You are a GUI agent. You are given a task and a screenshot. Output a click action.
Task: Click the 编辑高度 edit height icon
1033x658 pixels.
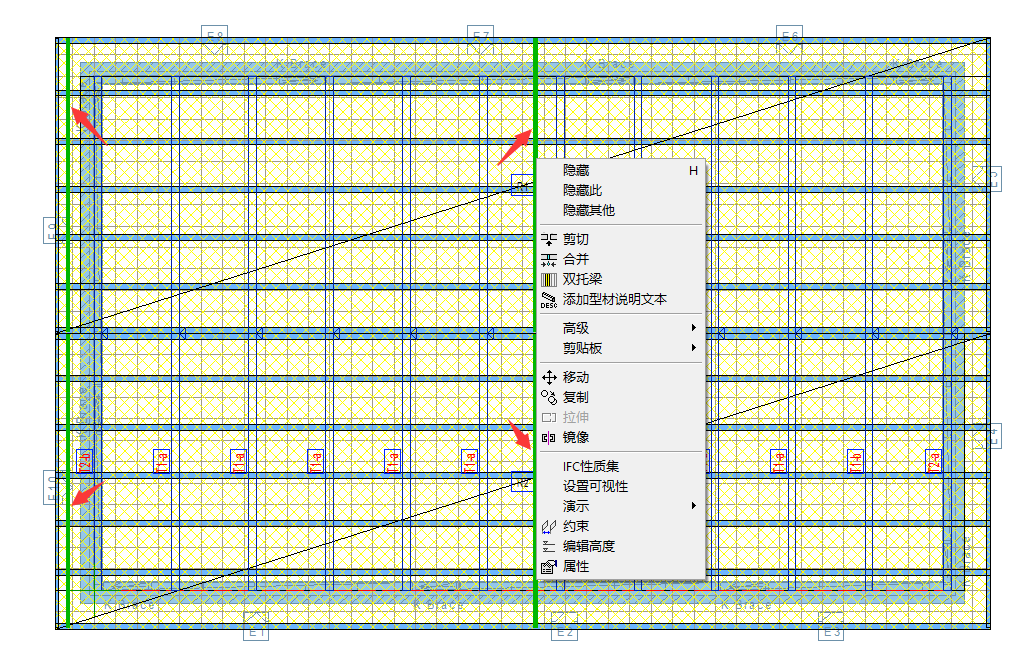tap(549, 546)
